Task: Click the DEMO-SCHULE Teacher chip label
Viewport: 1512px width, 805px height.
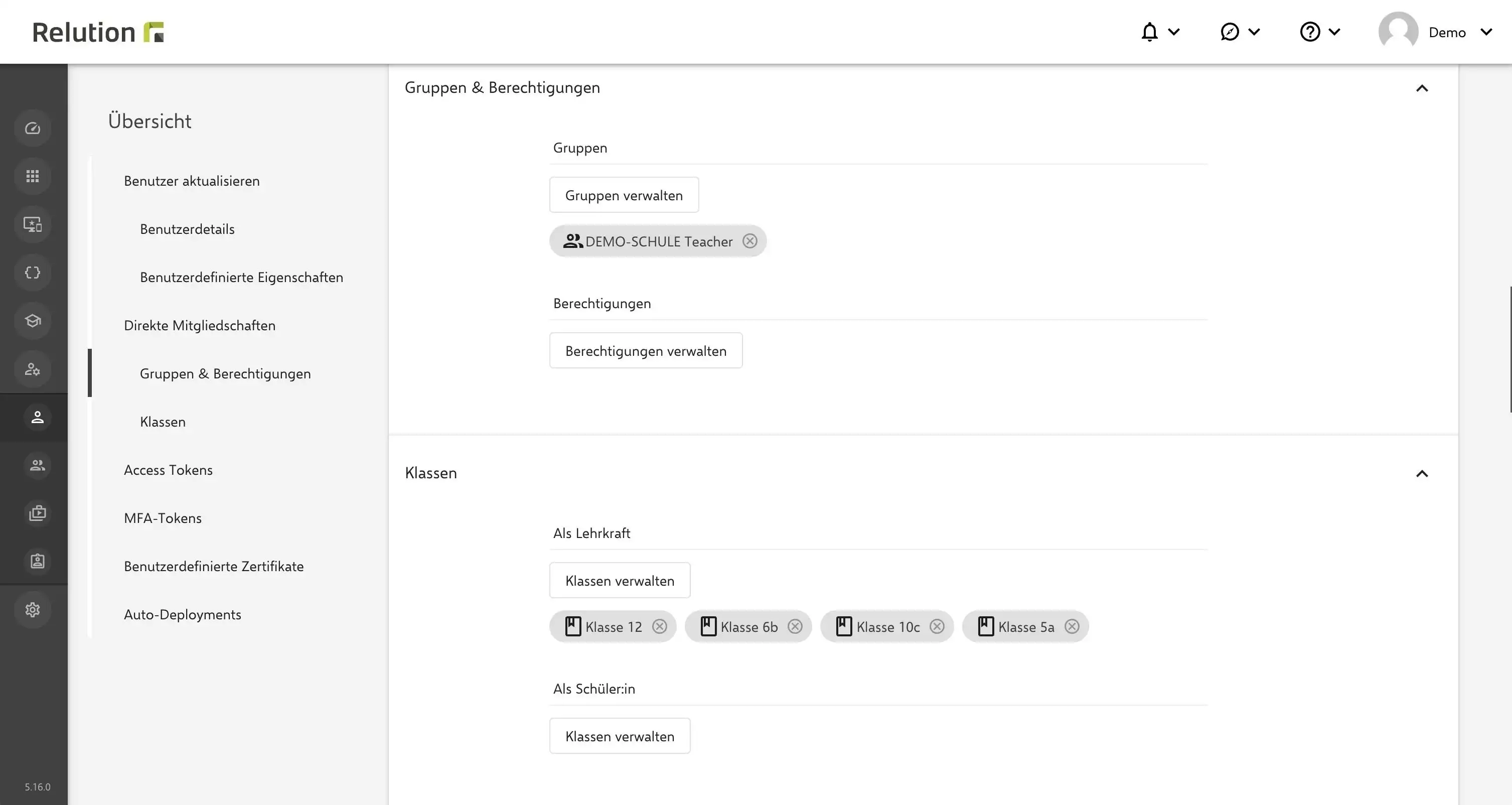Action: tap(659, 242)
